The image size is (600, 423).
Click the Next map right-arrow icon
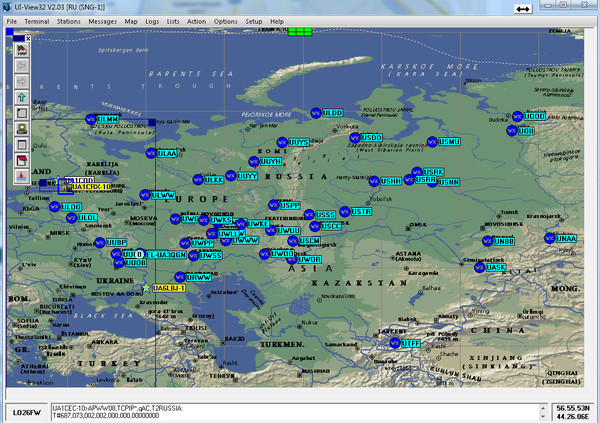coord(22,82)
